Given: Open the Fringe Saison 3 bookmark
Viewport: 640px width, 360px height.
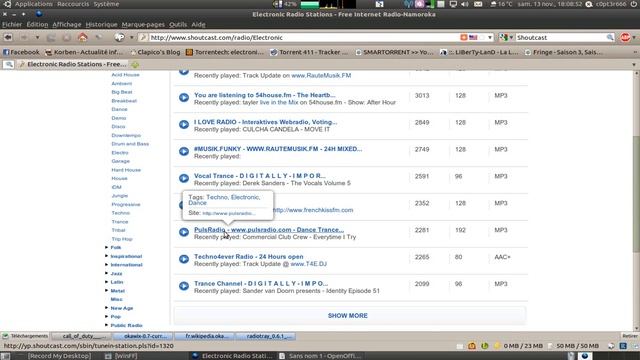Looking at the screenshot, I should click(563, 52).
